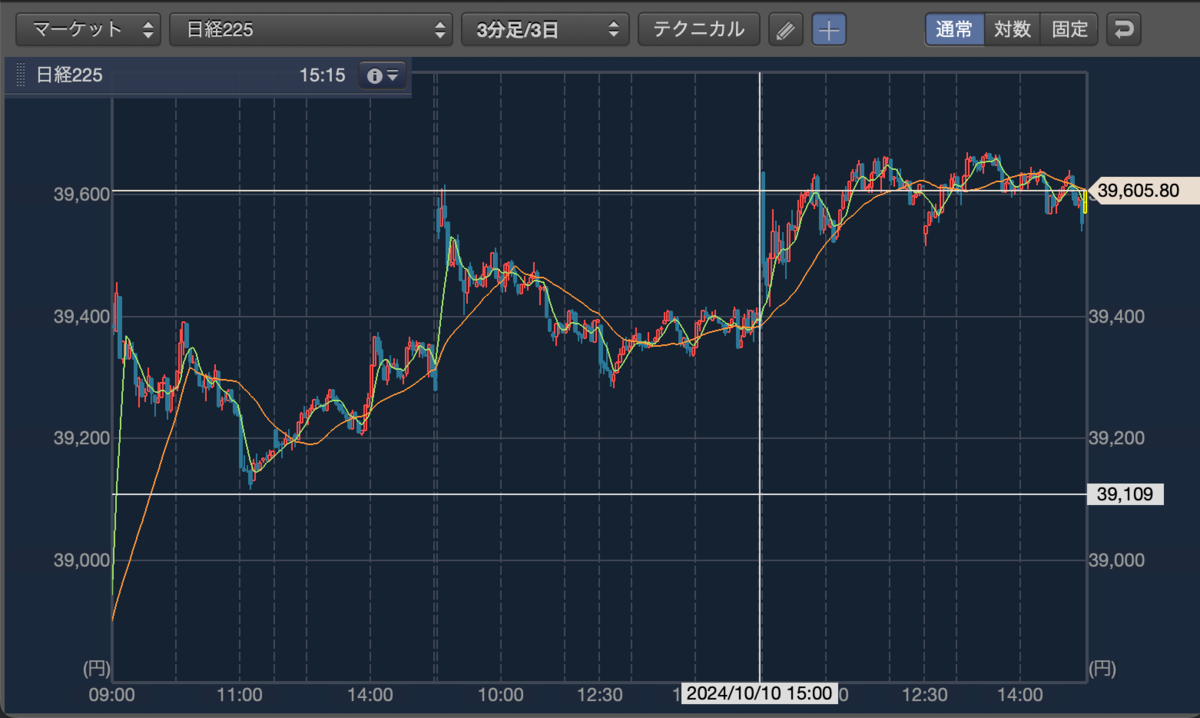
Task: Switch scale to 通常 mode
Action: click(954, 29)
